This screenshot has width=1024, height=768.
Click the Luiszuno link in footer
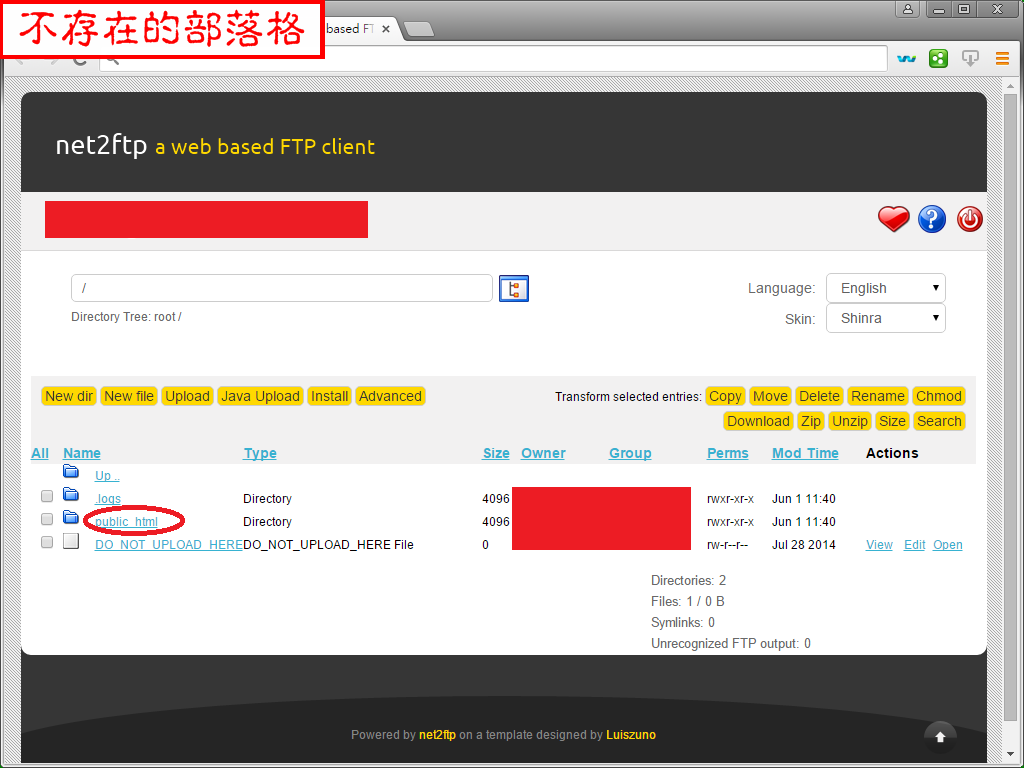pos(631,735)
